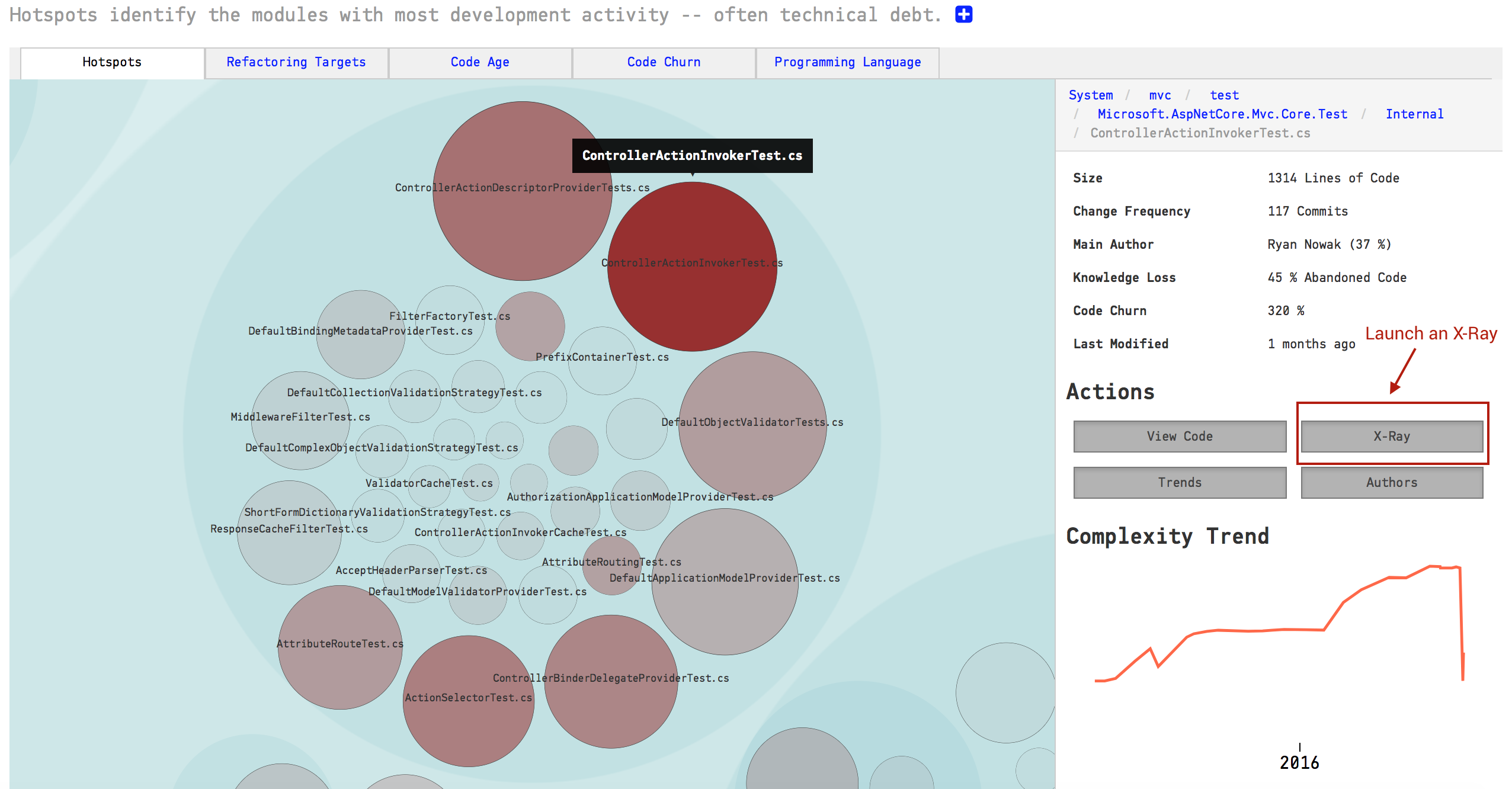Viewport: 1512px width, 789px height.
Task: Click the ShortFormDictionaryValidationStrategyTest.cs label
Action: (x=377, y=512)
